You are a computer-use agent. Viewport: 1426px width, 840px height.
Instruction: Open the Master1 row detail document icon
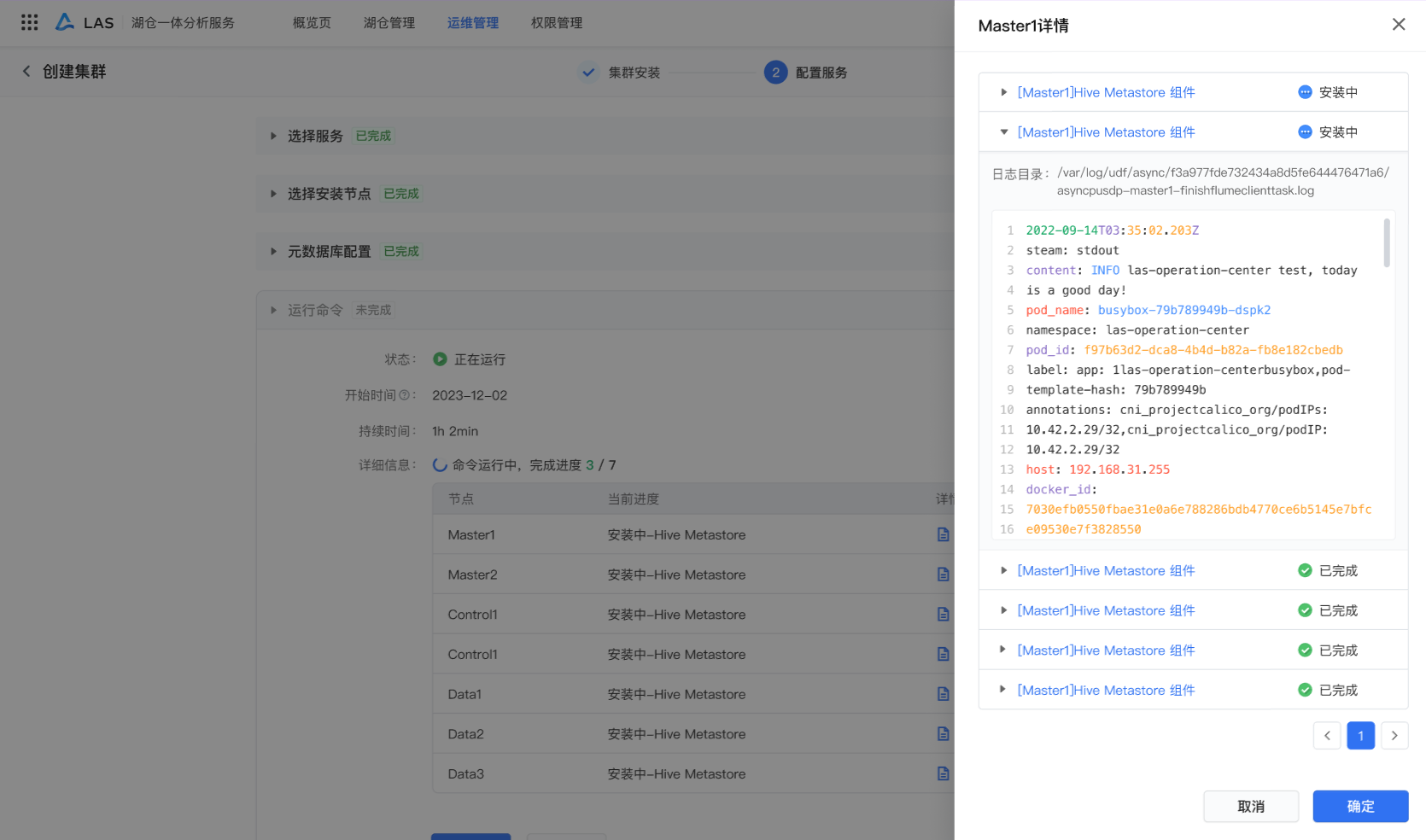(x=943, y=534)
